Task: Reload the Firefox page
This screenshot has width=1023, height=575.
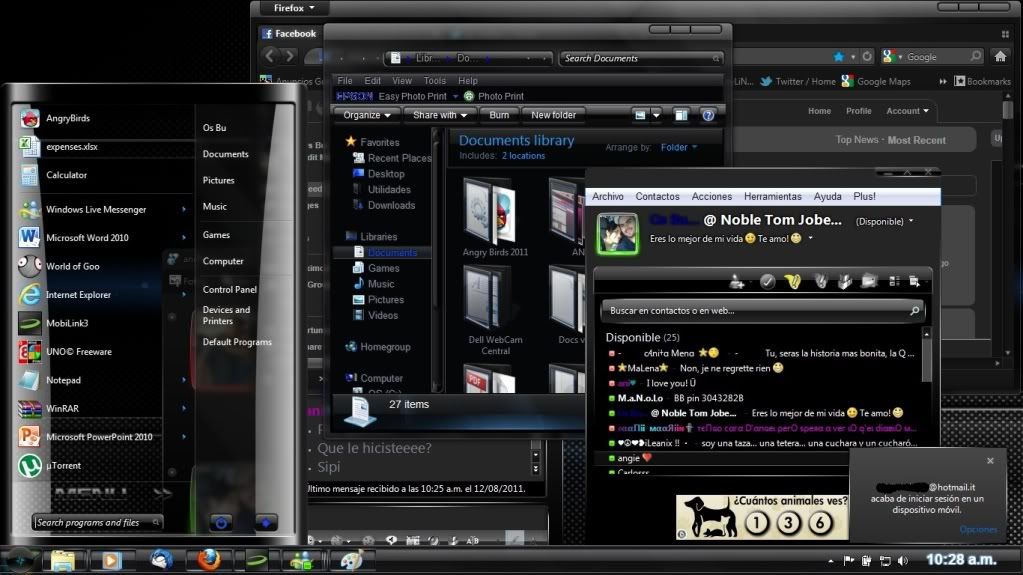Action: point(866,57)
